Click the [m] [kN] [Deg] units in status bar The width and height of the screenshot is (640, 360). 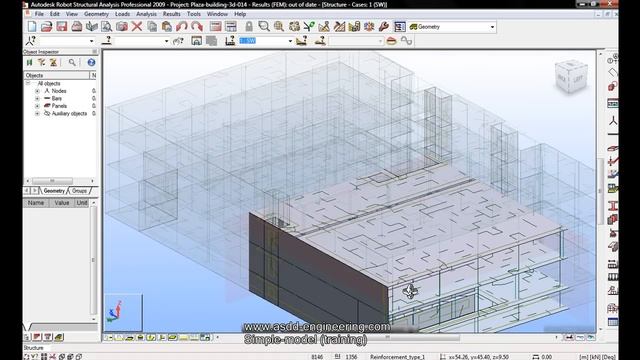point(597,357)
